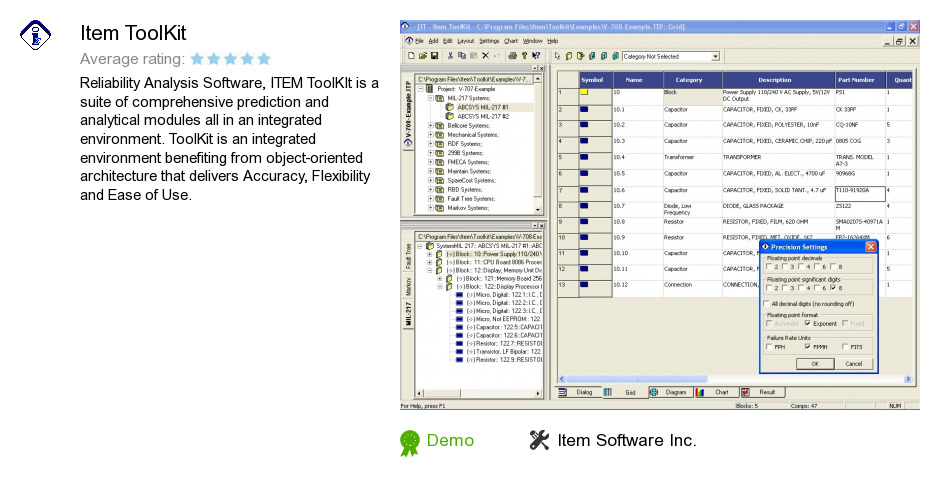Viewport: 940px width, 487px height.
Task: Click the Undo arrow toolbar icon
Action: tap(496, 56)
